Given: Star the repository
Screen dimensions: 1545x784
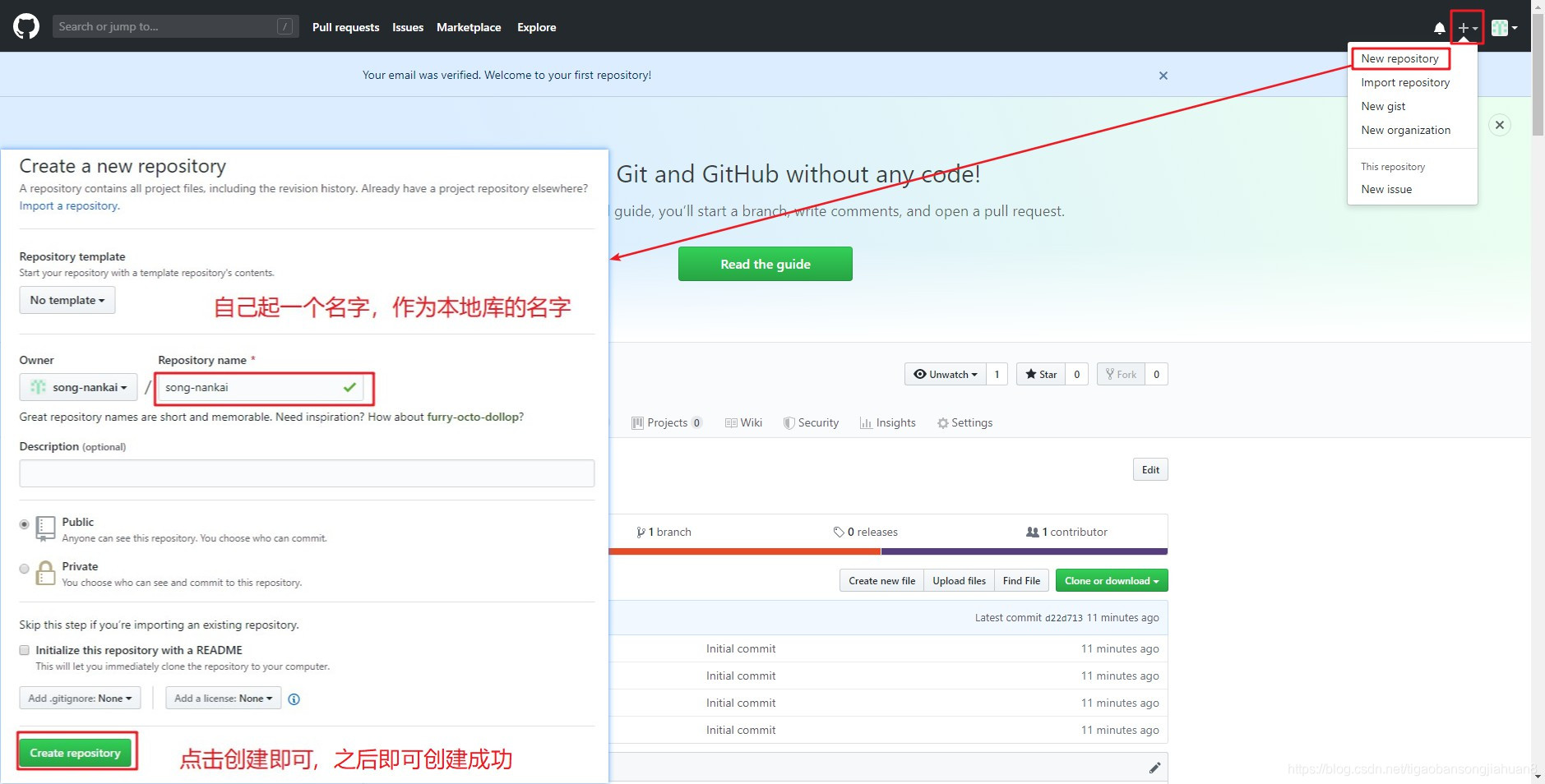Looking at the screenshot, I should [x=1041, y=374].
